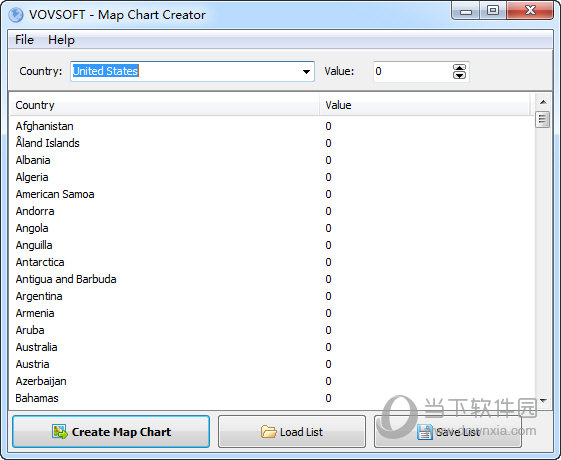Select the Aruba row
The image size is (561, 460).
pyautogui.click(x=272, y=330)
